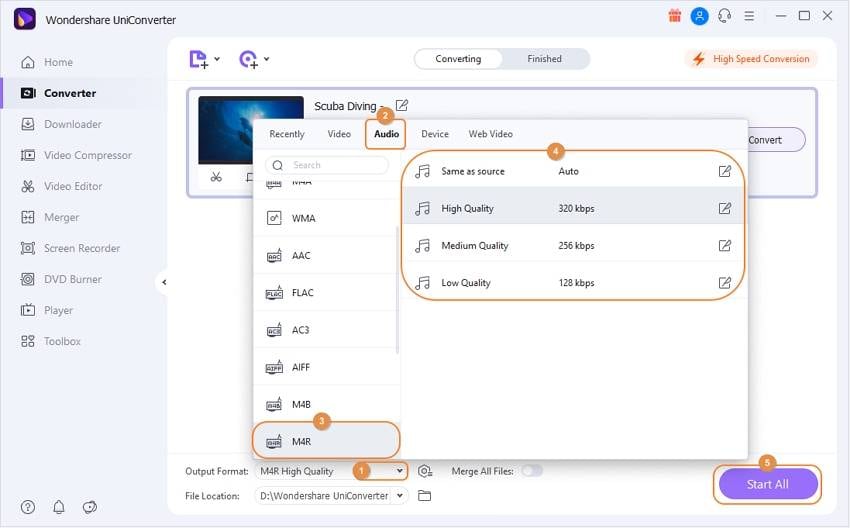Open the support headset icon
This screenshot has height=528, width=850.
point(724,16)
